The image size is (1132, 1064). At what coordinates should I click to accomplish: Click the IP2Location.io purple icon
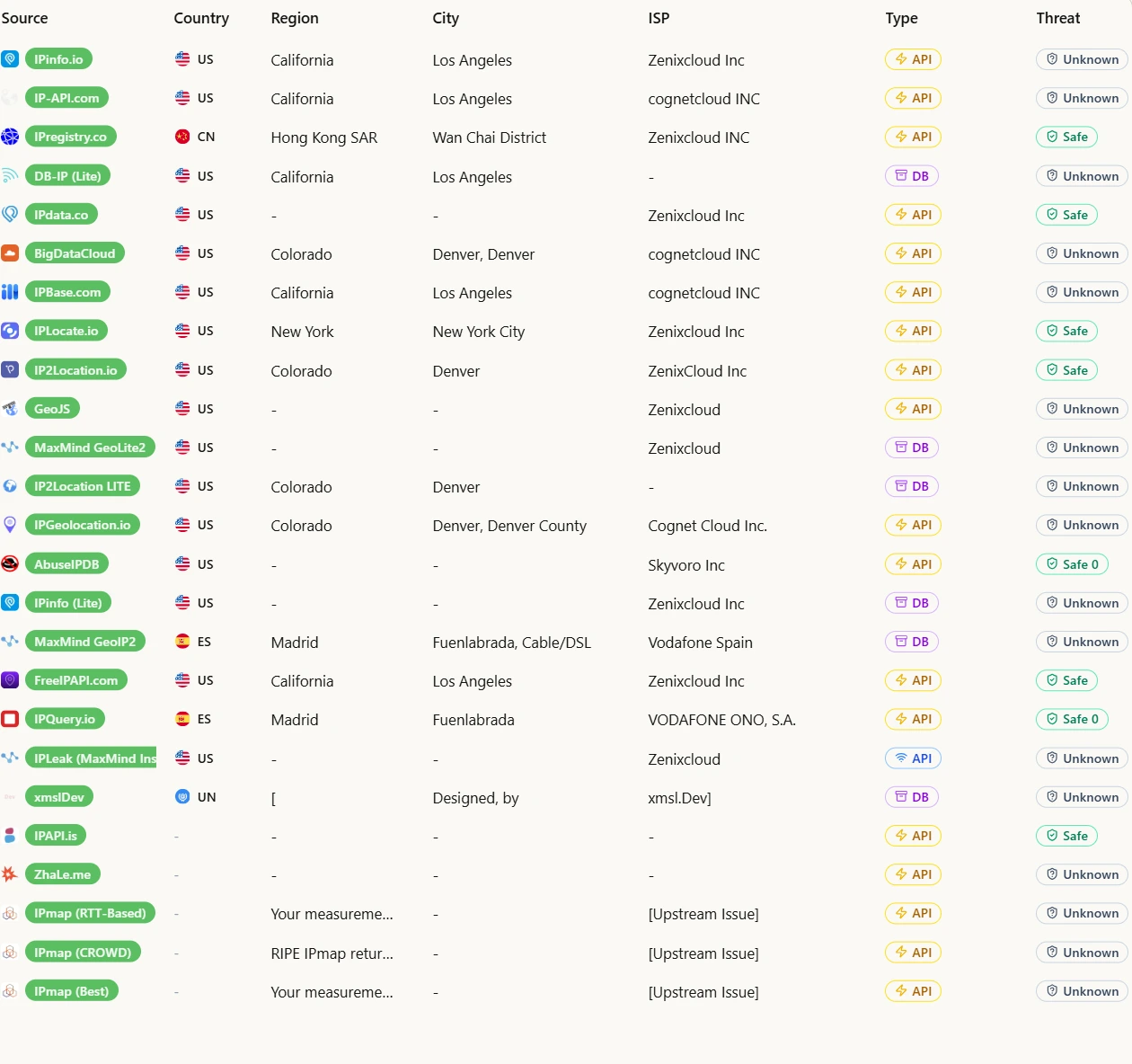(x=10, y=369)
